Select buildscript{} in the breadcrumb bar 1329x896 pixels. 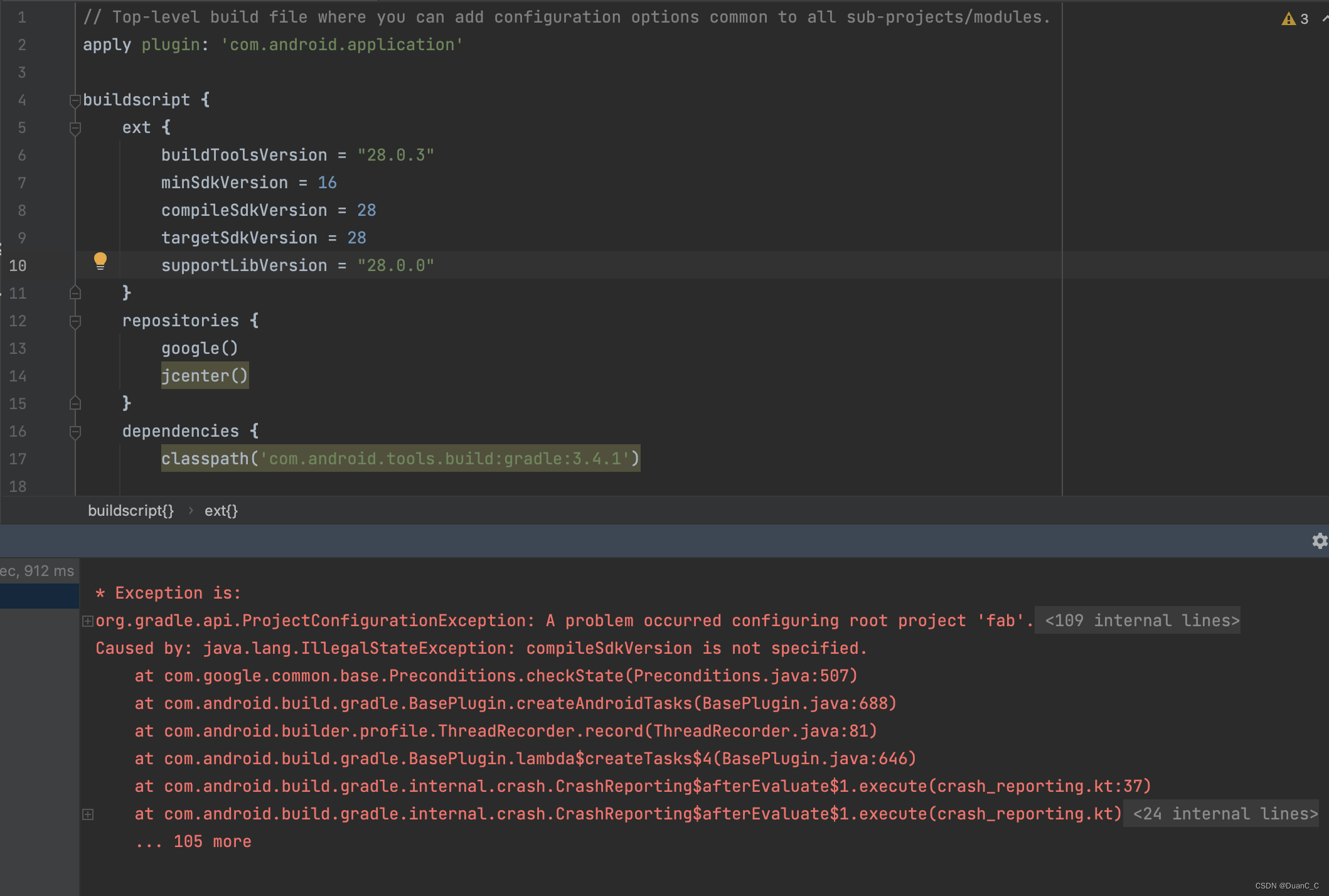(x=131, y=511)
